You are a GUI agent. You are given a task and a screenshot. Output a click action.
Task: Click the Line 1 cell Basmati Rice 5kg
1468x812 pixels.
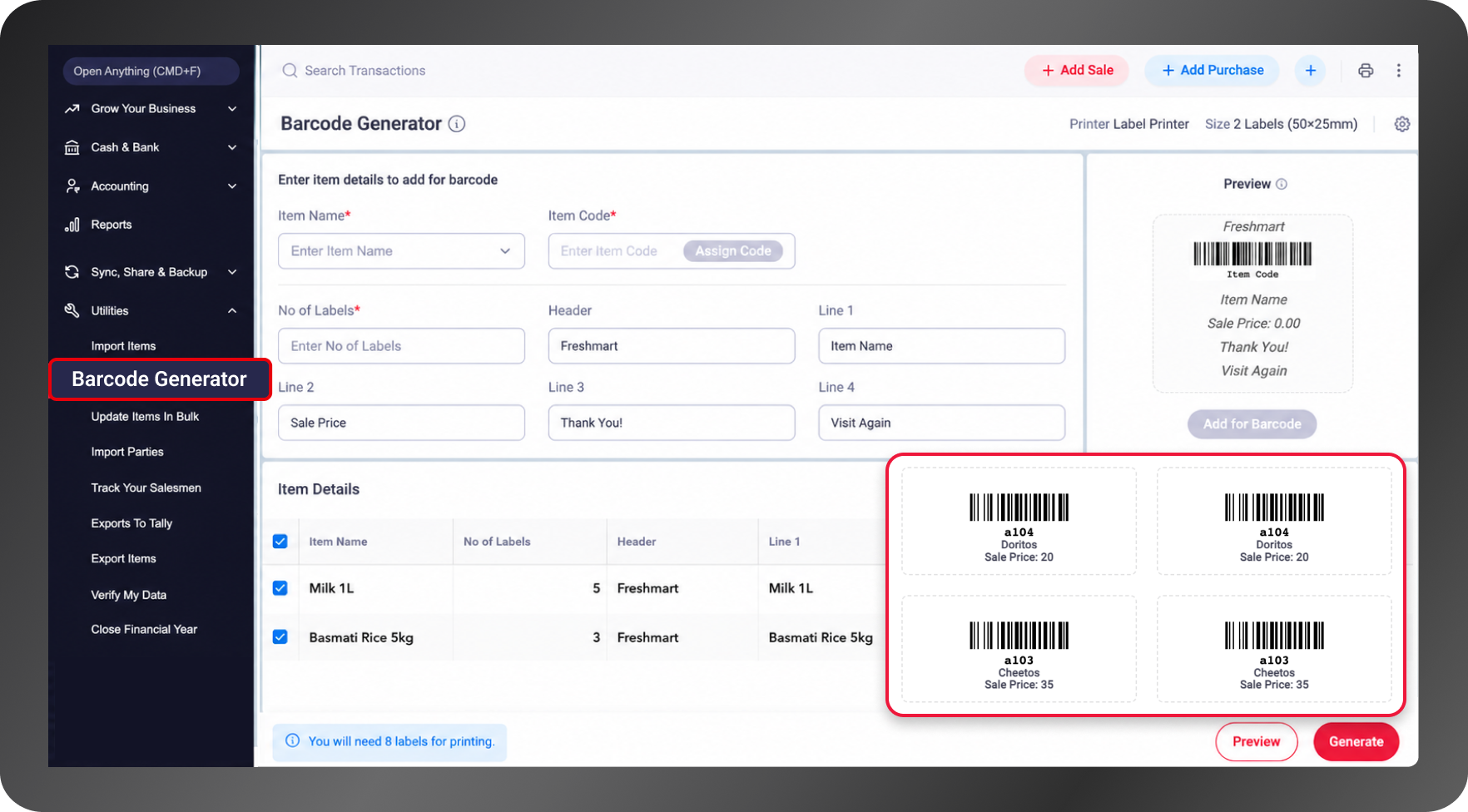pyautogui.click(x=821, y=637)
